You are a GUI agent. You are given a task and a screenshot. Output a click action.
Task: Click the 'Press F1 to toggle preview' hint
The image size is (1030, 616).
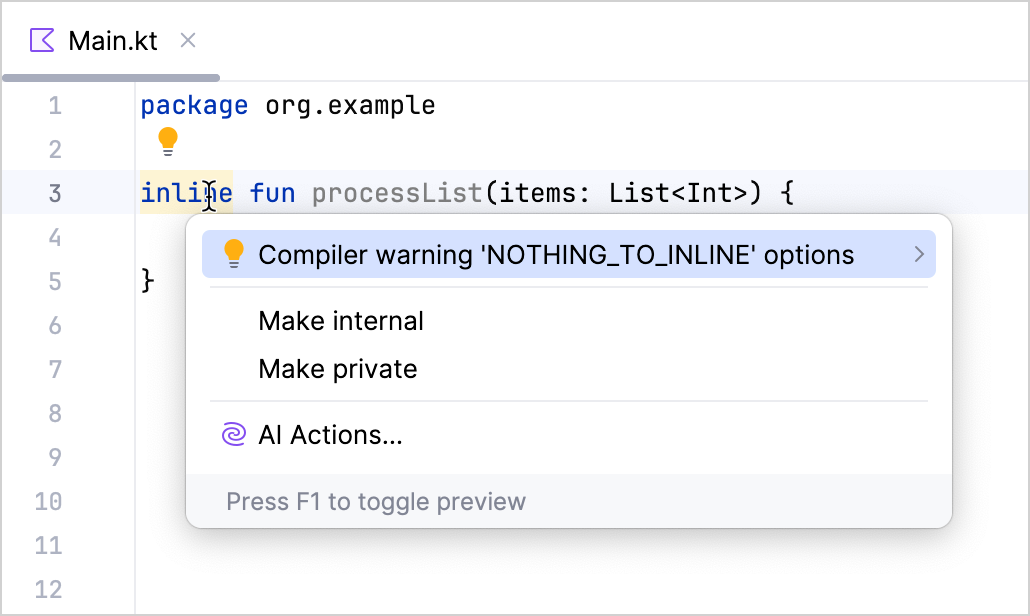pos(376,501)
